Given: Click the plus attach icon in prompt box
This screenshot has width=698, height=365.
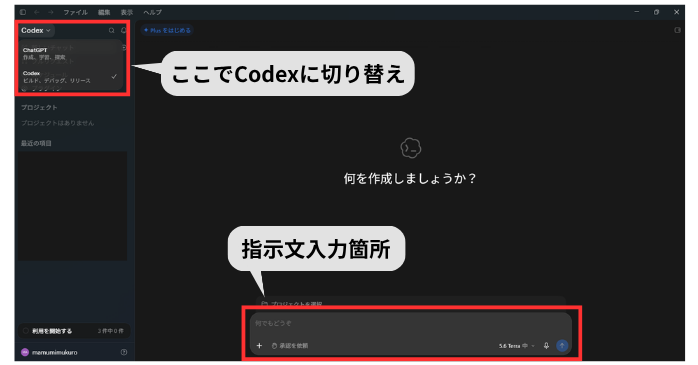Looking at the screenshot, I should pos(259,345).
